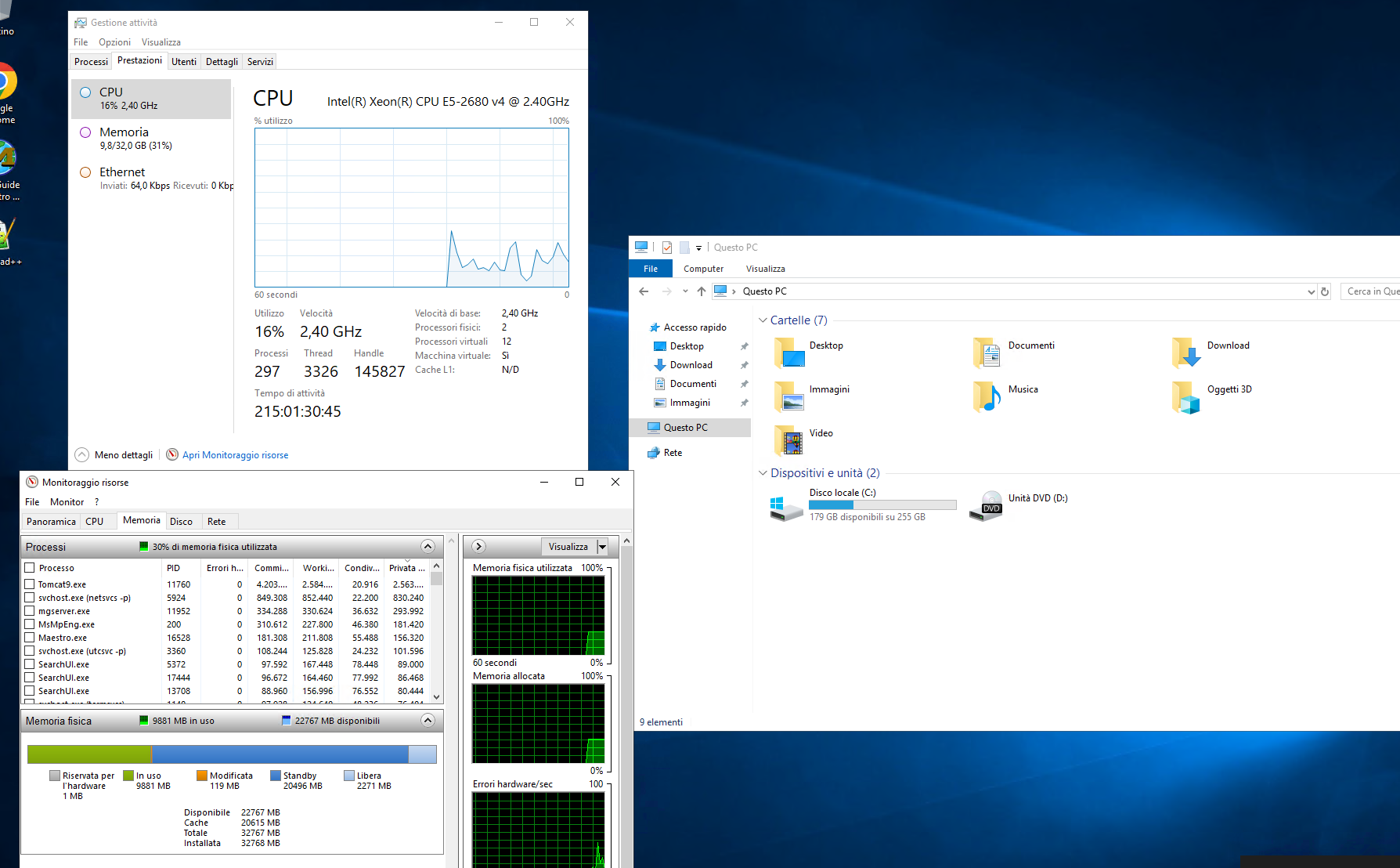Viewport: 1400px width, 868px height.
Task: Click the refresh icon beside the address bar
Action: [1325, 291]
